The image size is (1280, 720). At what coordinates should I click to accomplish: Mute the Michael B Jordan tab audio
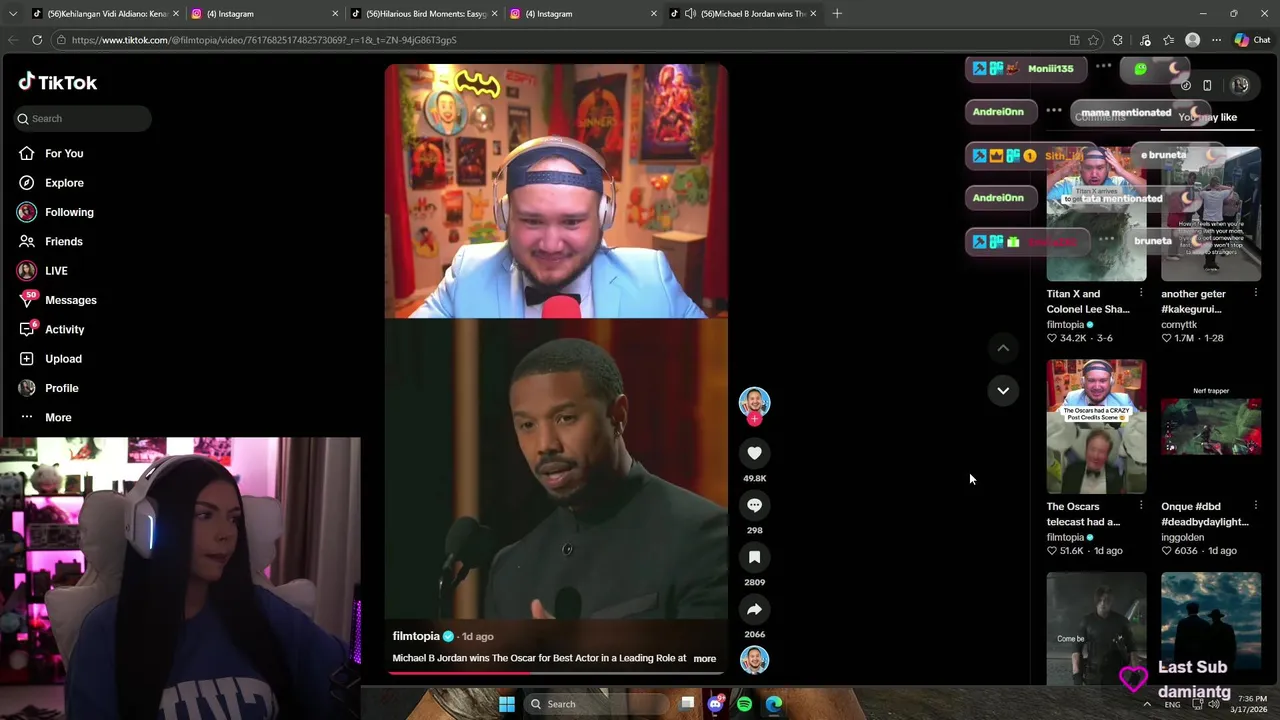coord(690,14)
